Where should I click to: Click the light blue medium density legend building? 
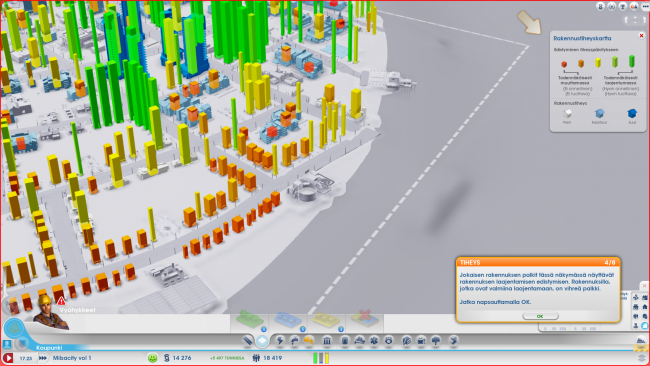tap(599, 114)
